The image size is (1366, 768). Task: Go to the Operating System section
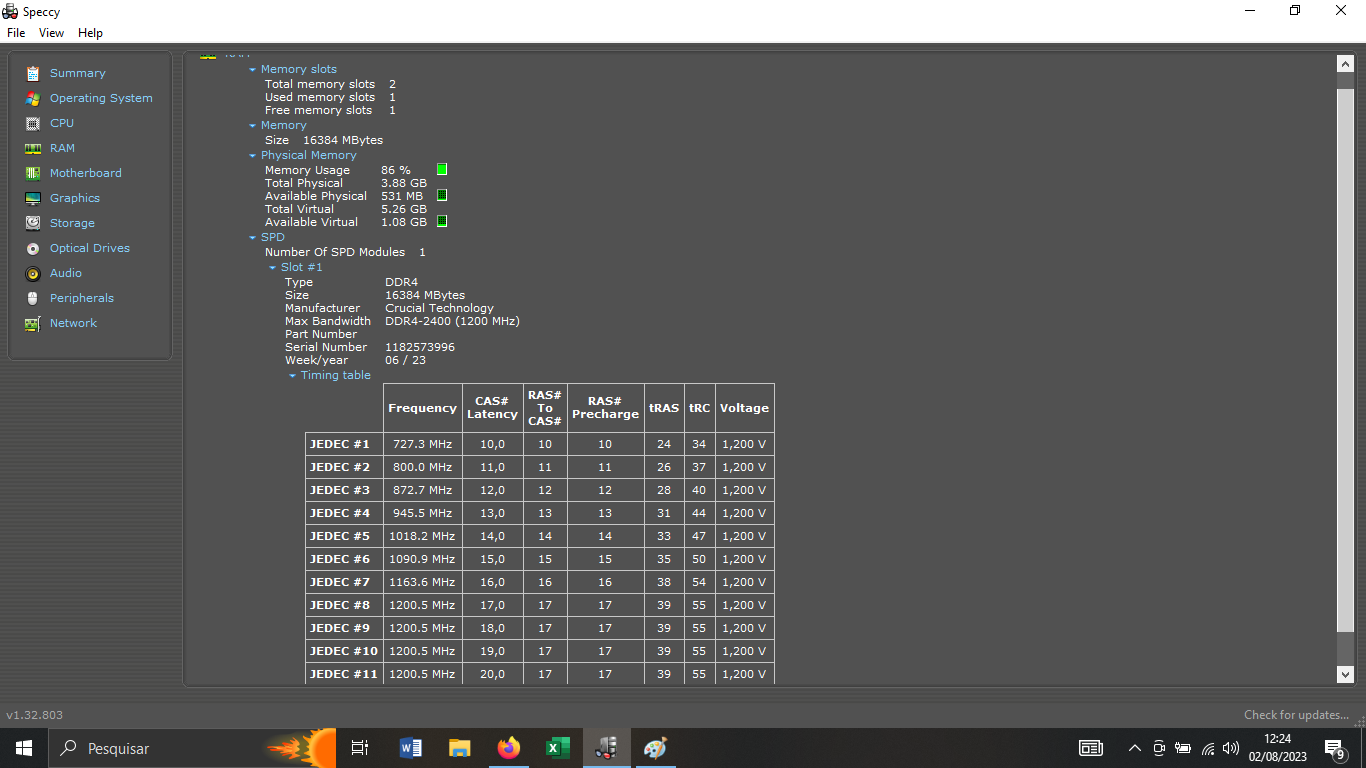[x=101, y=98]
